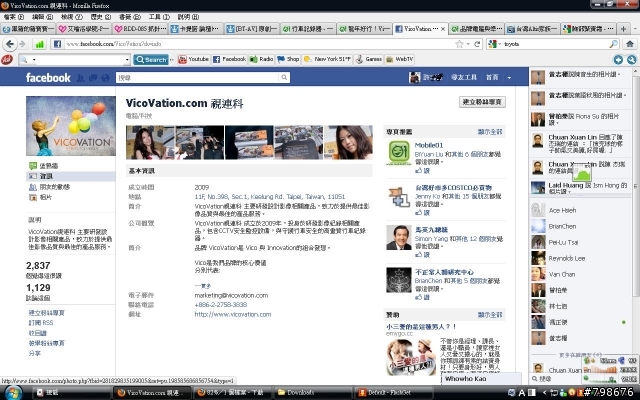This screenshot has width=640, height=400.
Task: Open the 編輯 (E) menu
Action: click(42, 17)
